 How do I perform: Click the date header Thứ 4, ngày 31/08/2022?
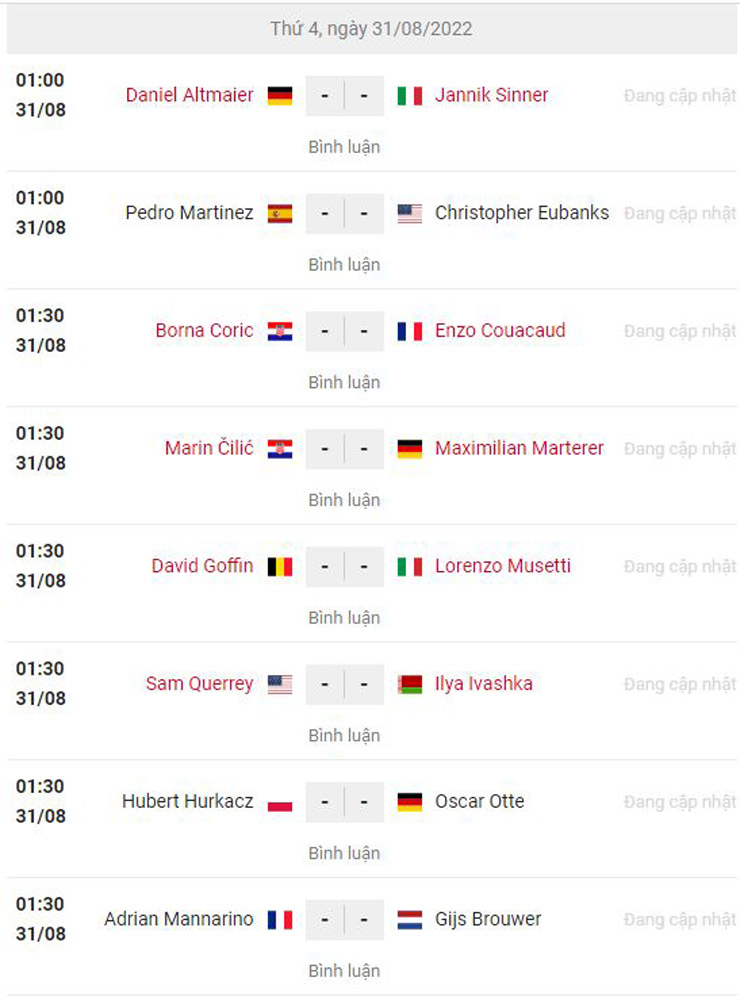[370, 29]
